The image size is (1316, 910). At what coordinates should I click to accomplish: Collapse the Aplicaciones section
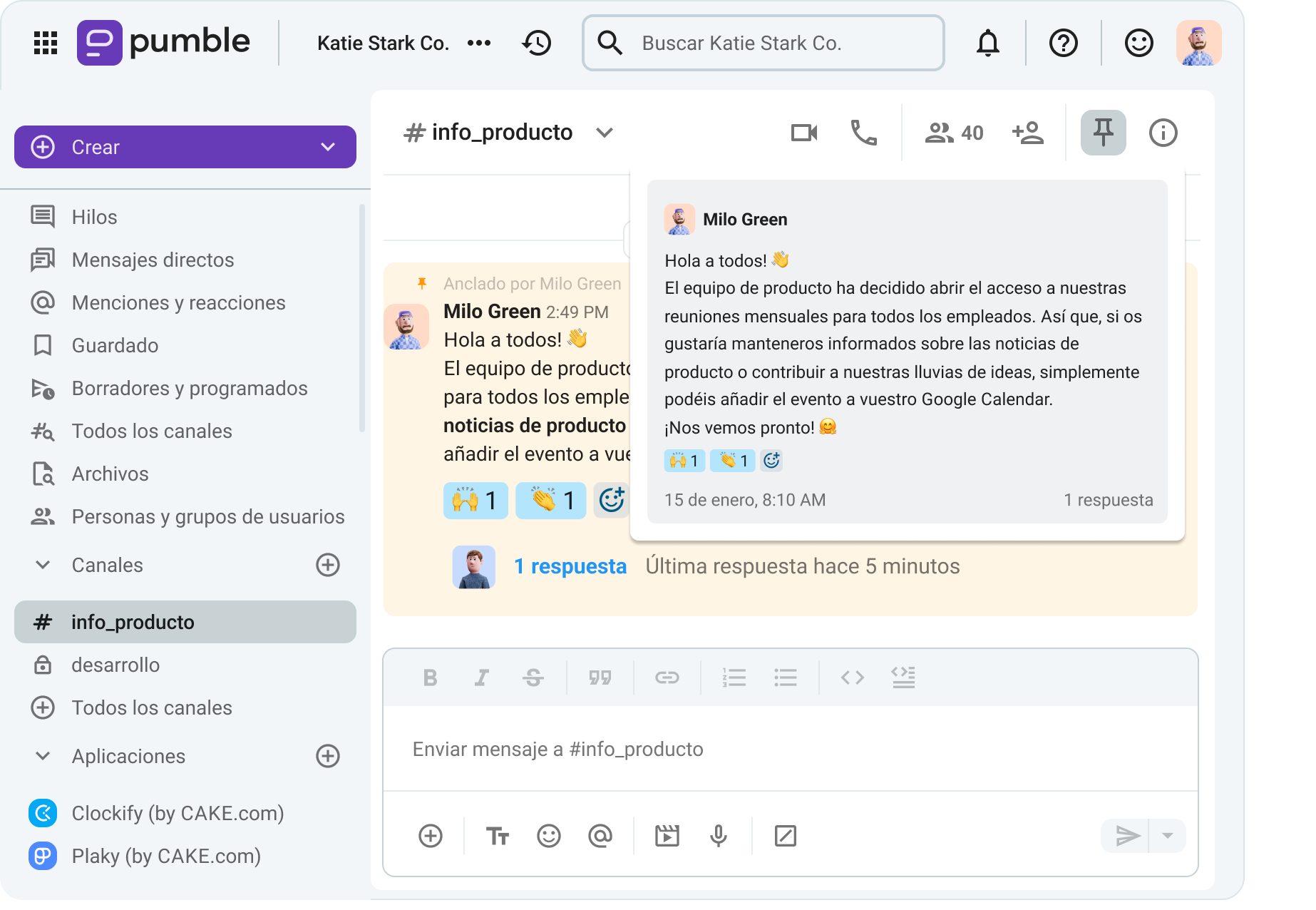[42, 756]
